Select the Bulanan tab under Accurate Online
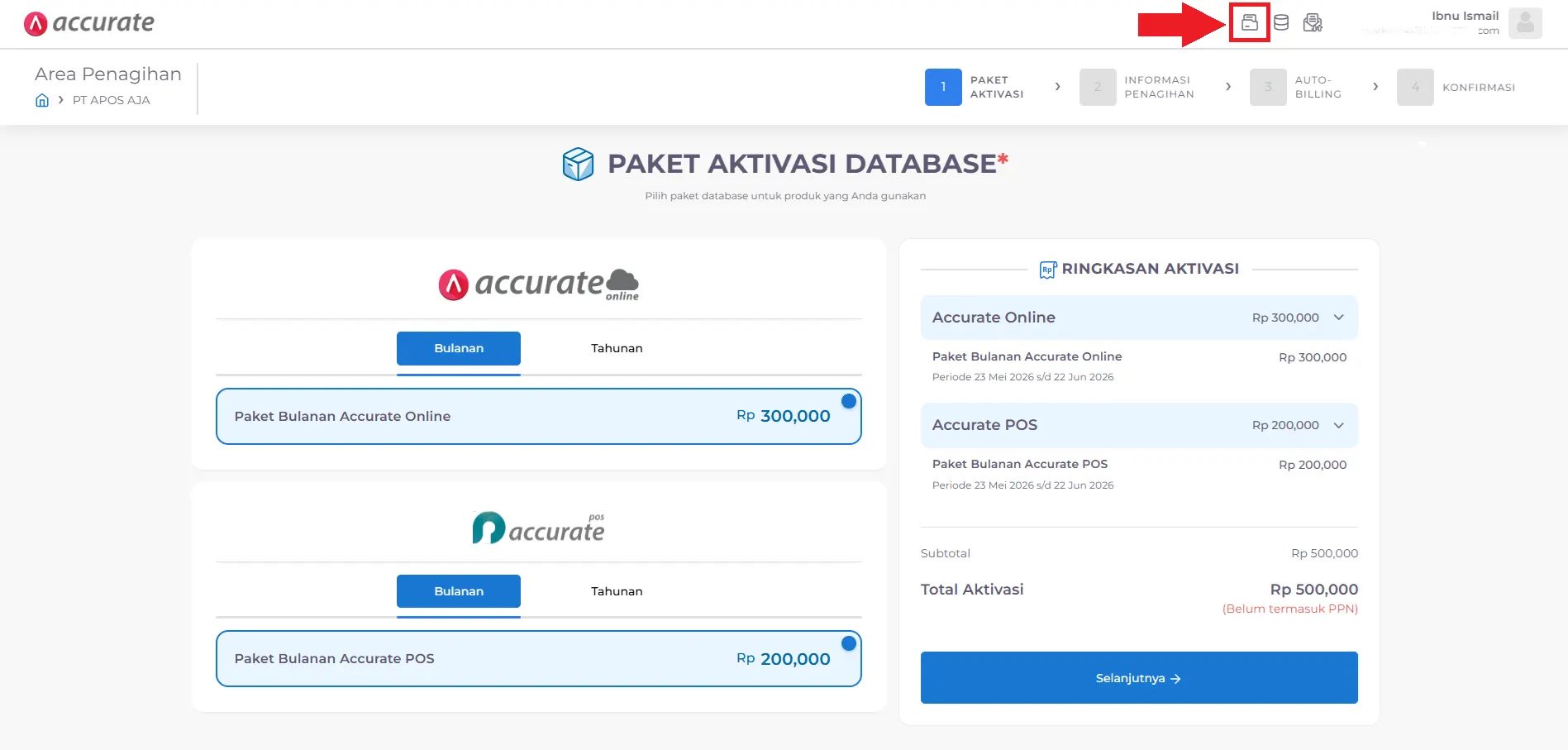Viewport: 1568px width, 750px height. [459, 348]
